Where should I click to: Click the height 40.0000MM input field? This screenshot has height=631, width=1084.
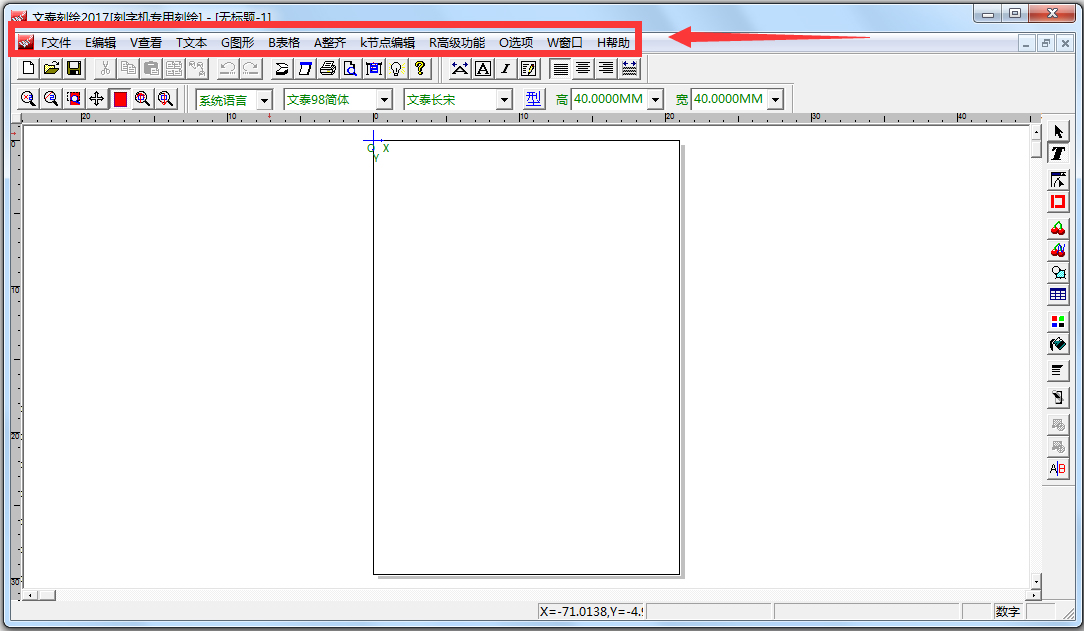610,99
